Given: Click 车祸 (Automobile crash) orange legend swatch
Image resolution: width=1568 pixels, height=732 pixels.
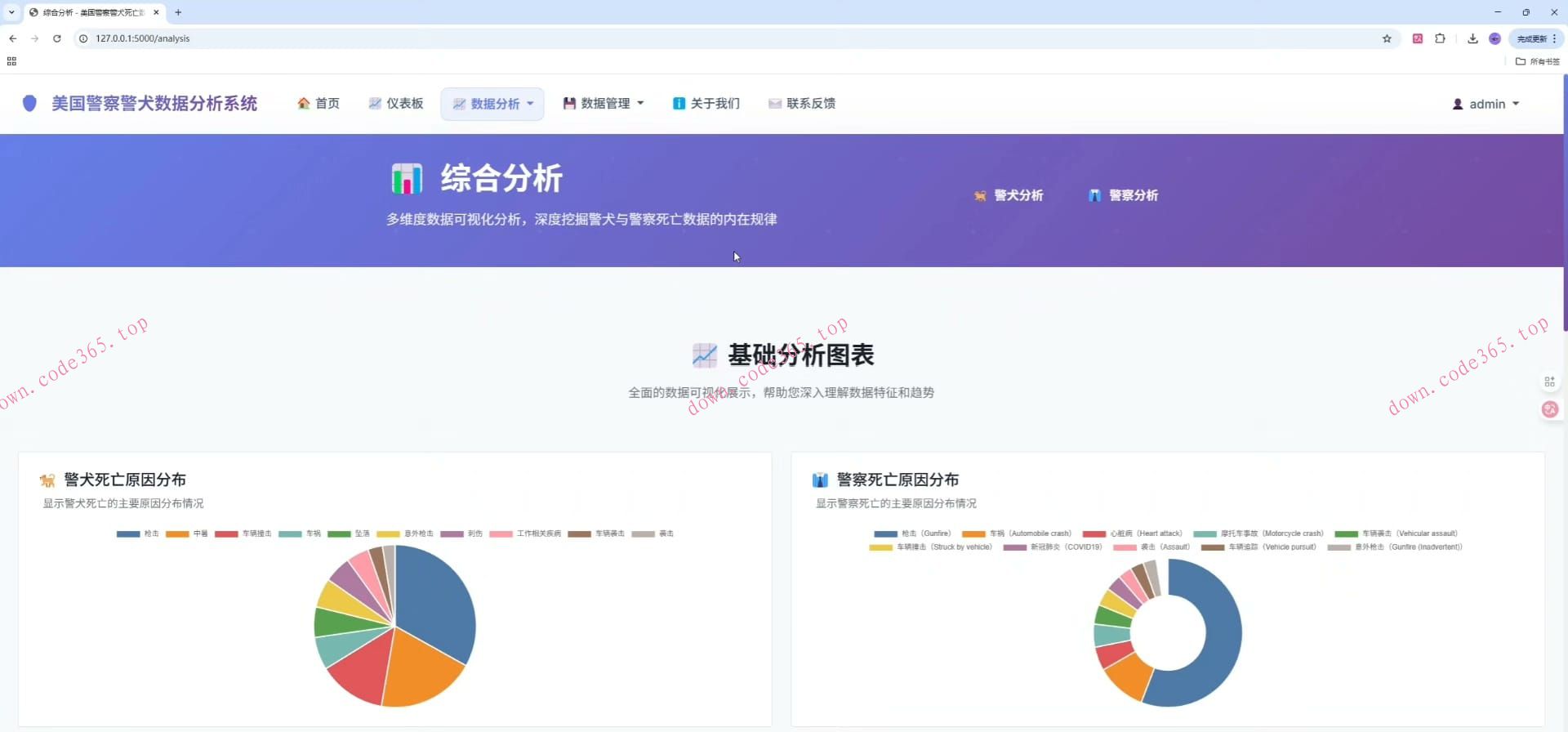Looking at the screenshot, I should (973, 533).
